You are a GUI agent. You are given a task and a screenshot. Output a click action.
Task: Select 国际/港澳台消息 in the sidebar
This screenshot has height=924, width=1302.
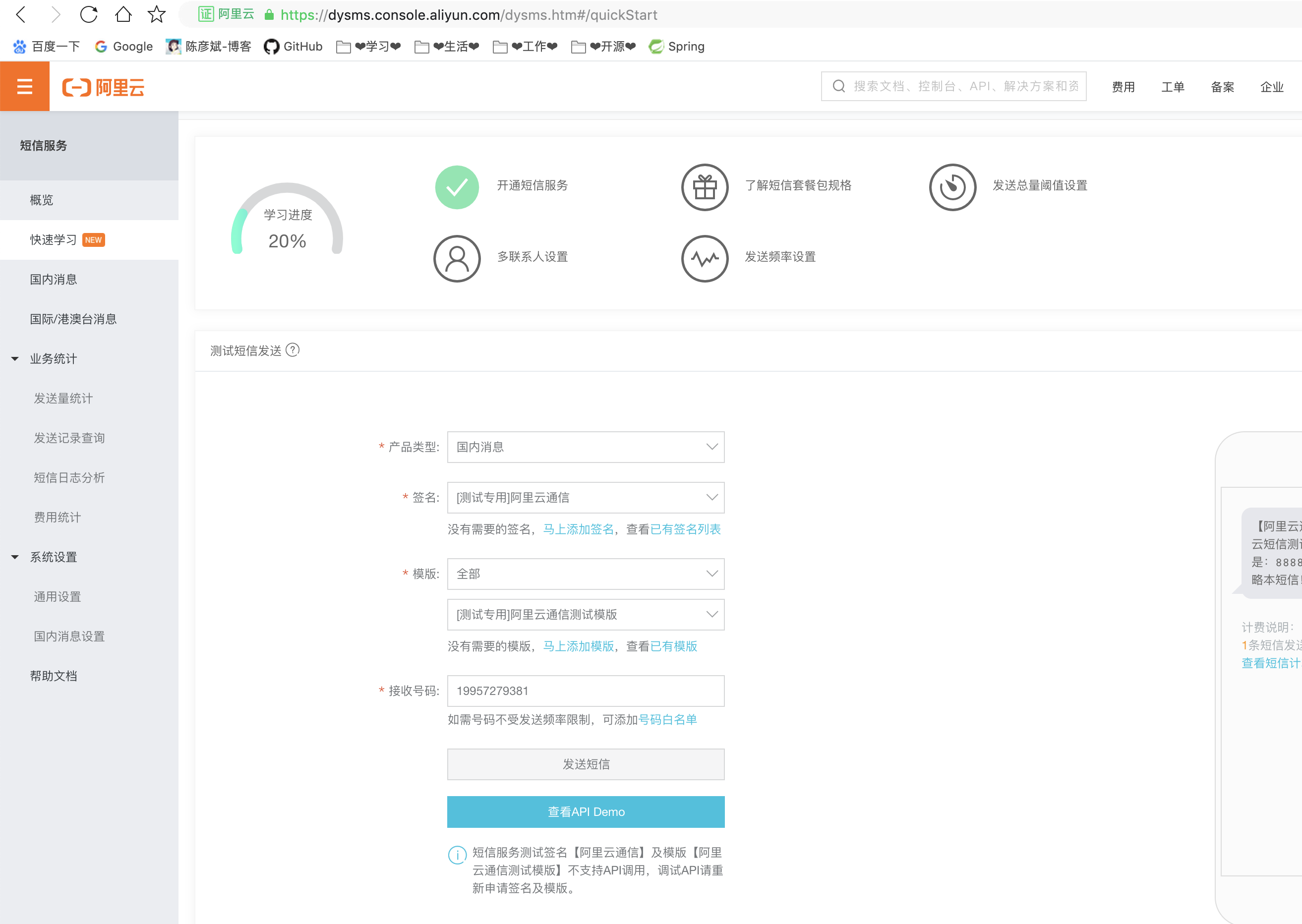coord(89,319)
